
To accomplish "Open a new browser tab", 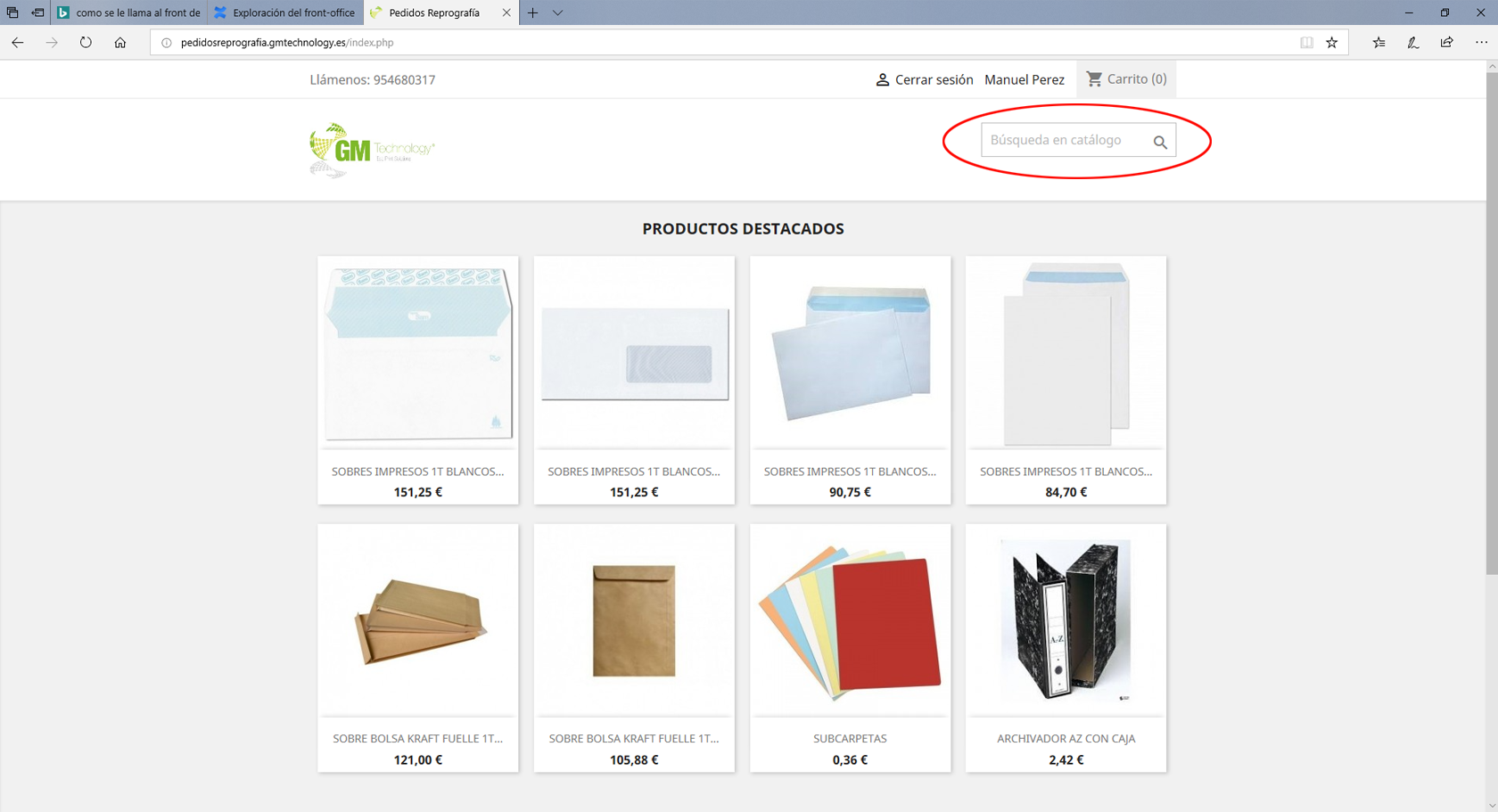I will click(x=532, y=12).
